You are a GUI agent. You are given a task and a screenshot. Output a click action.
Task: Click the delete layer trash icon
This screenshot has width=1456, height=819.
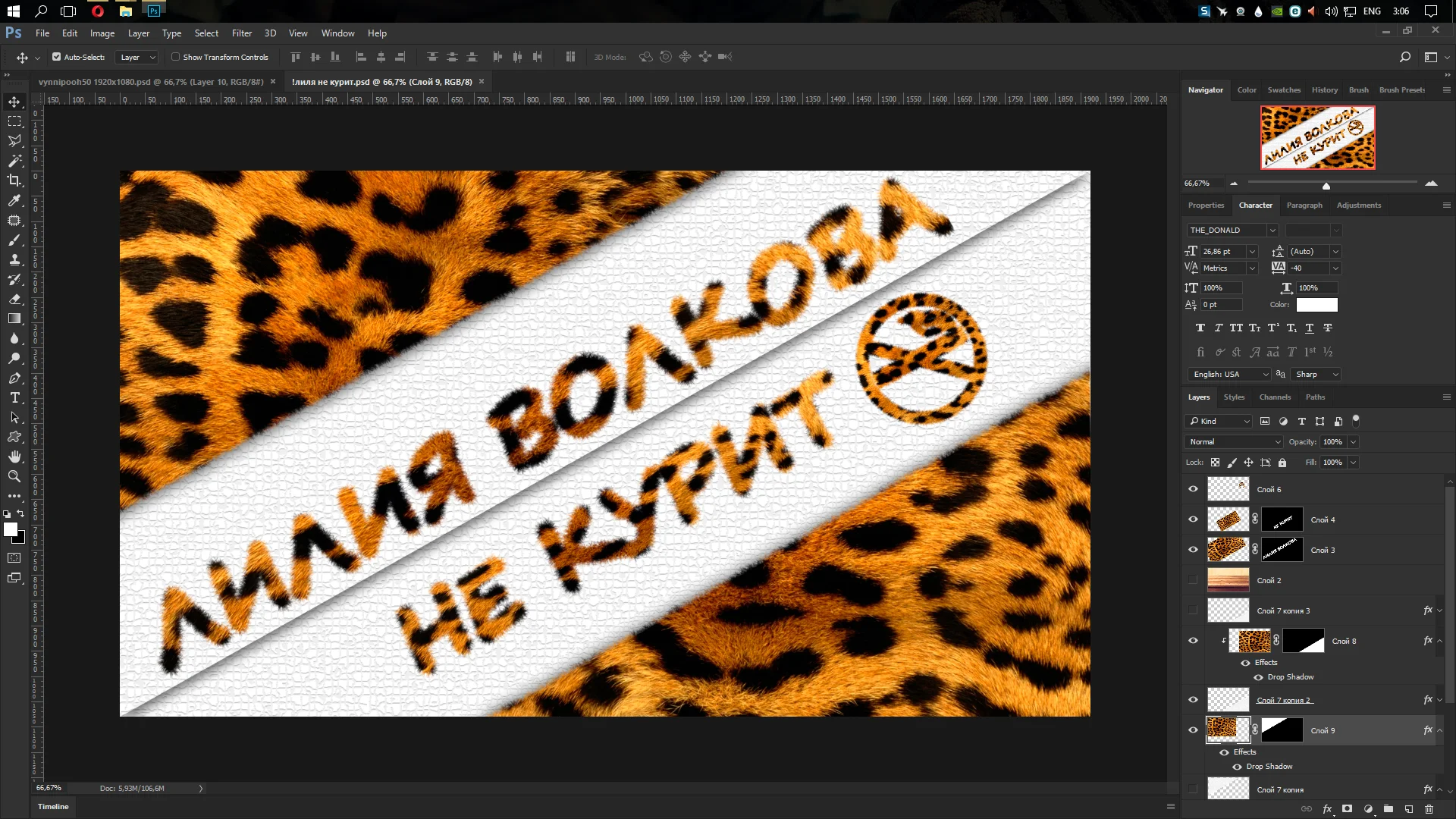pos(1429,809)
